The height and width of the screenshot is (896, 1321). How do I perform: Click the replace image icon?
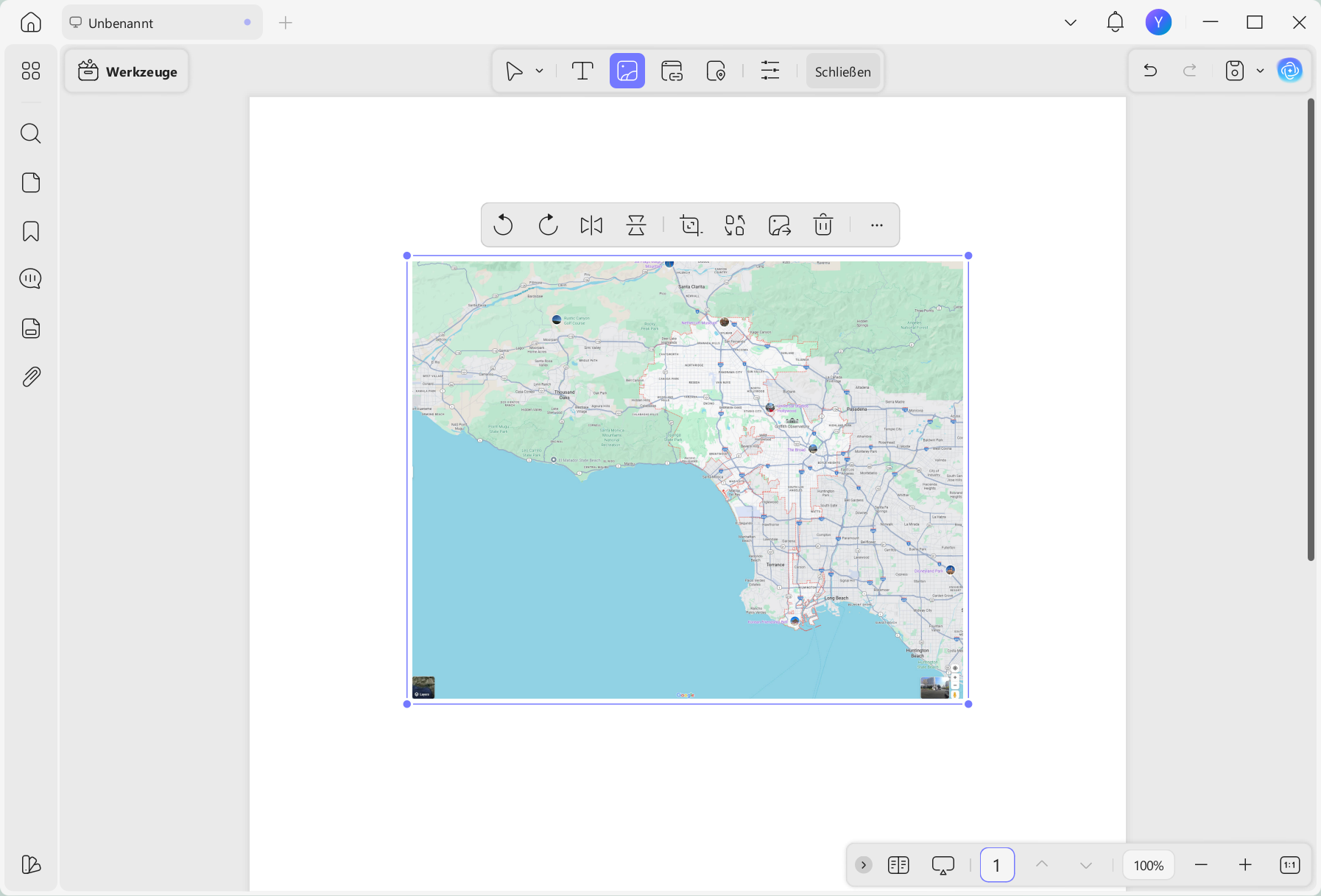[735, 225]
